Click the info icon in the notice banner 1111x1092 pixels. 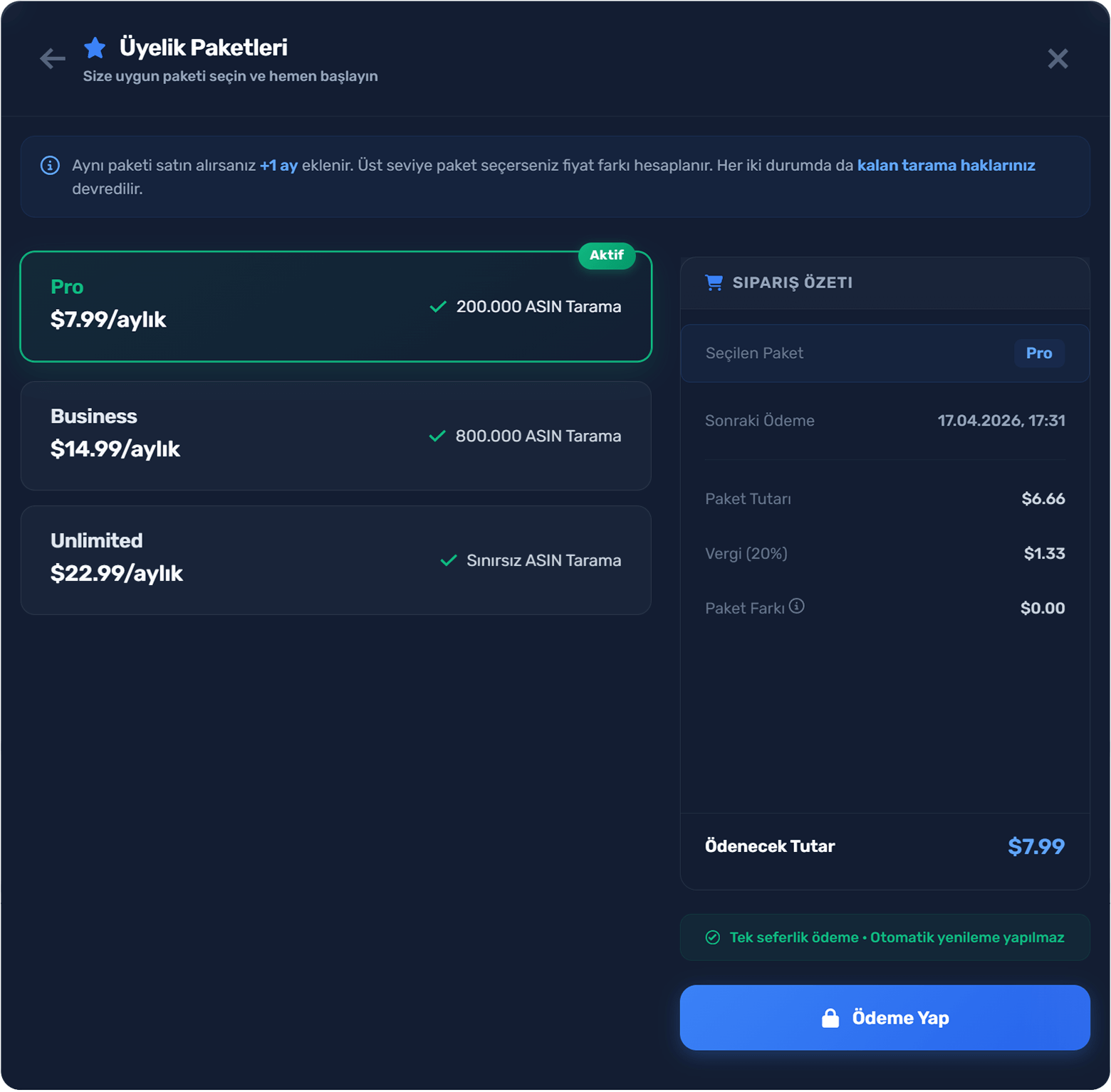click(x=50, y=165)
